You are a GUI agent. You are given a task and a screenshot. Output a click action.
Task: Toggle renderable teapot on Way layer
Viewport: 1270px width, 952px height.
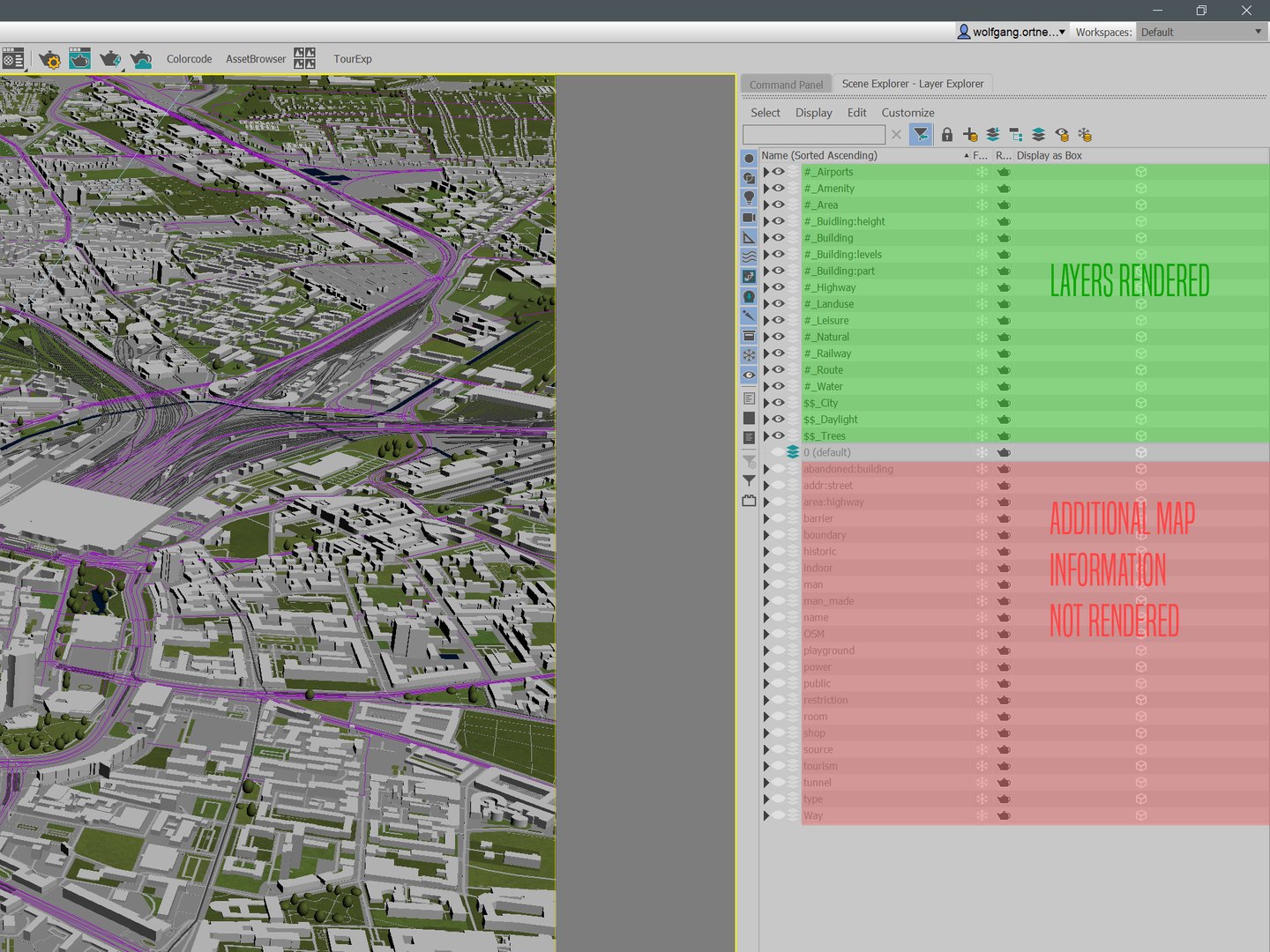(1004, 815)
